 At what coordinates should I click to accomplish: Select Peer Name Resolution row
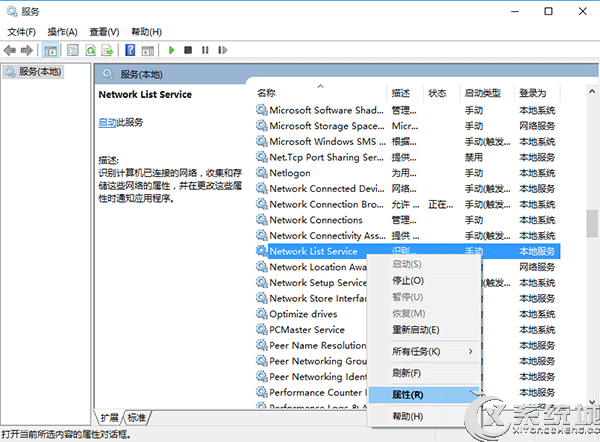click(311, 345)
